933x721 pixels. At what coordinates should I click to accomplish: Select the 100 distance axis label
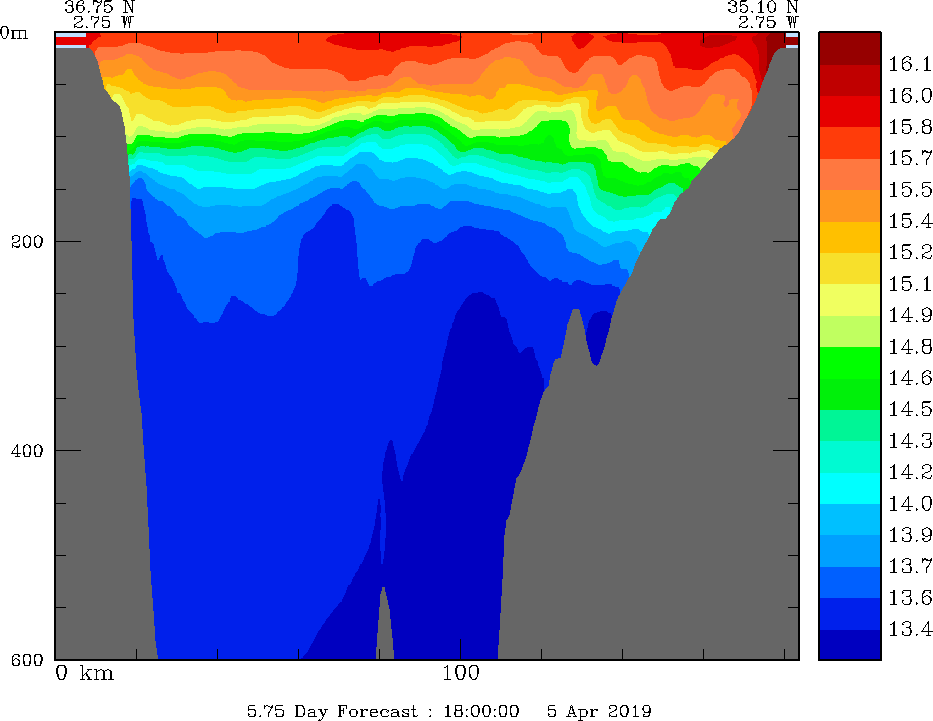pyautogui.click(x=461, y=673)
